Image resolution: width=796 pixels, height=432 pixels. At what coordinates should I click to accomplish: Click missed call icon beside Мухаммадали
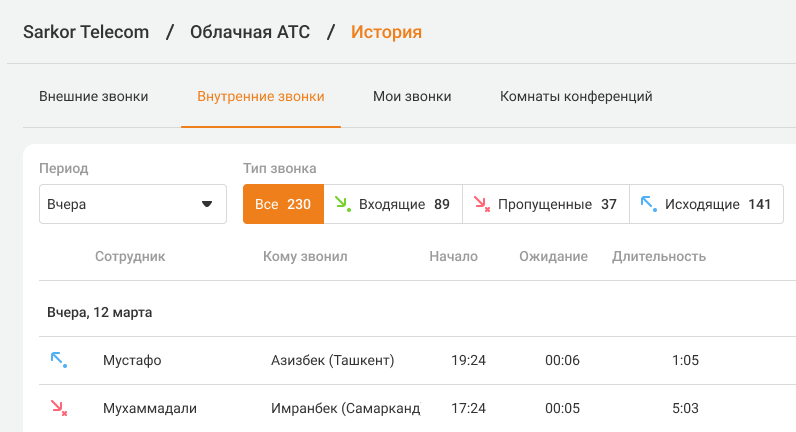(58, 407)
